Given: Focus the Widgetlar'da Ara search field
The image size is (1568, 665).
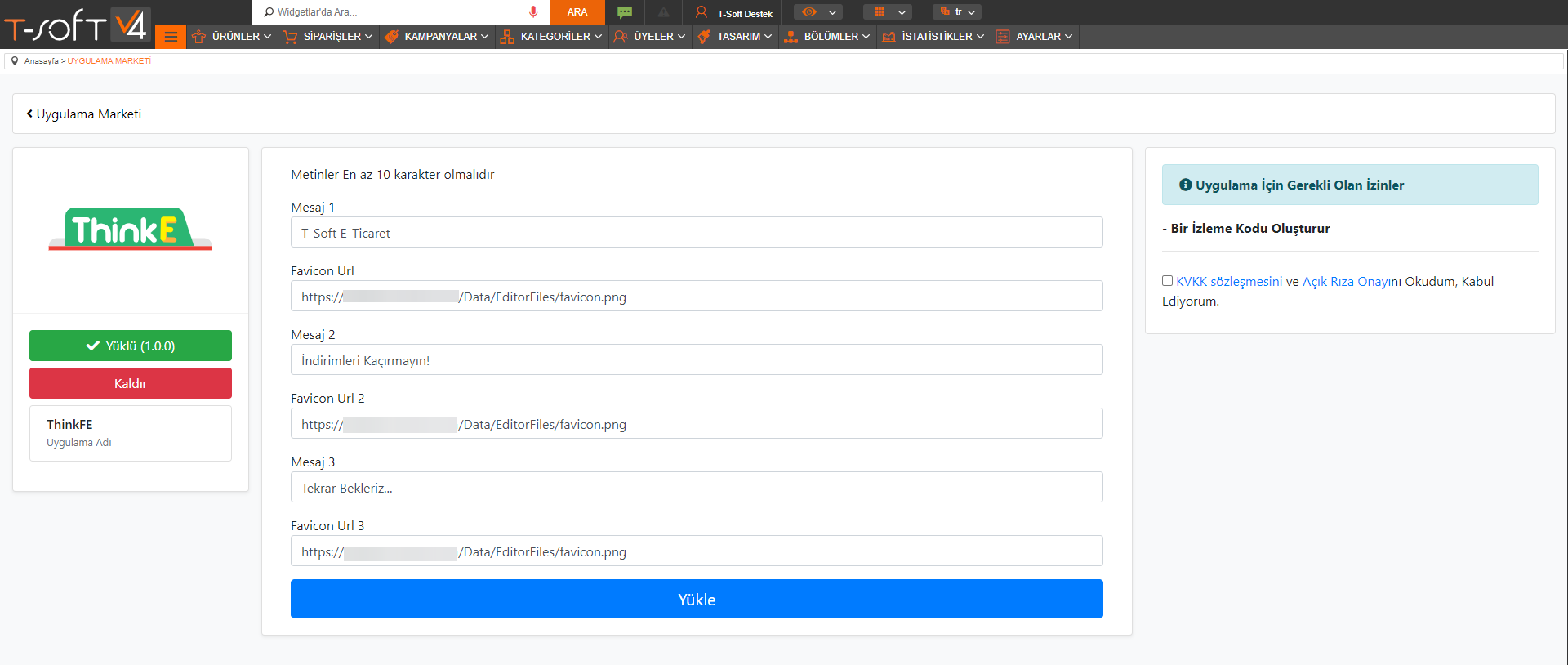Looking at the screenshot, I should click(400, 12).
